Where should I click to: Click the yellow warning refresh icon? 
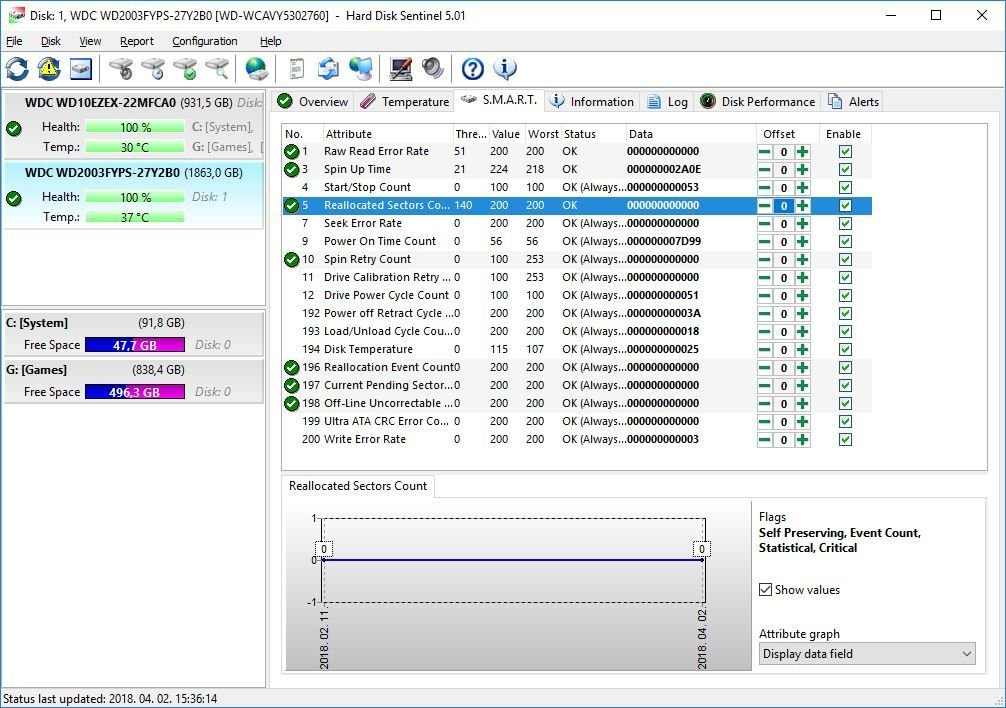49,69
